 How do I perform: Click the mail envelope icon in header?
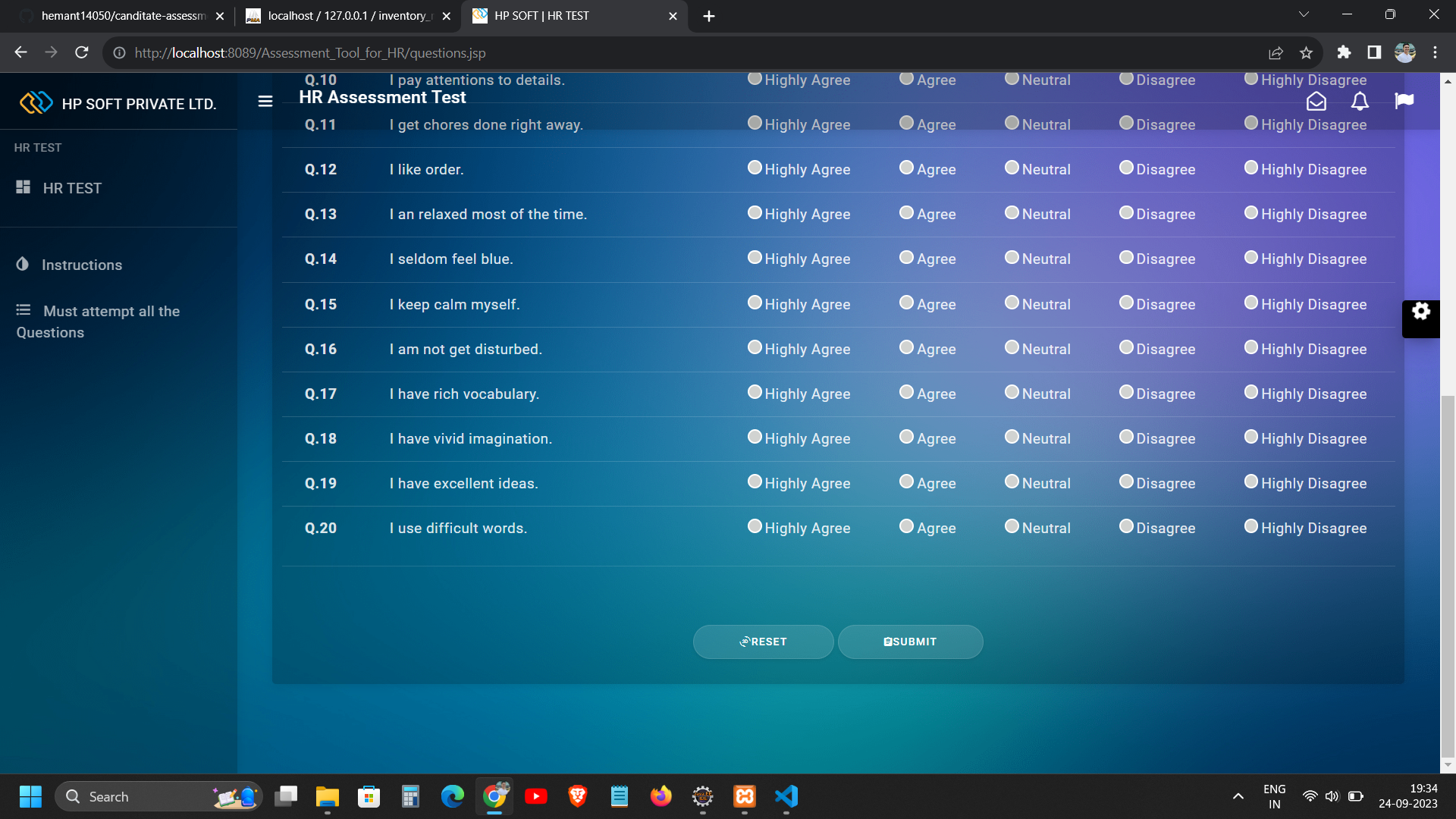1316,101
